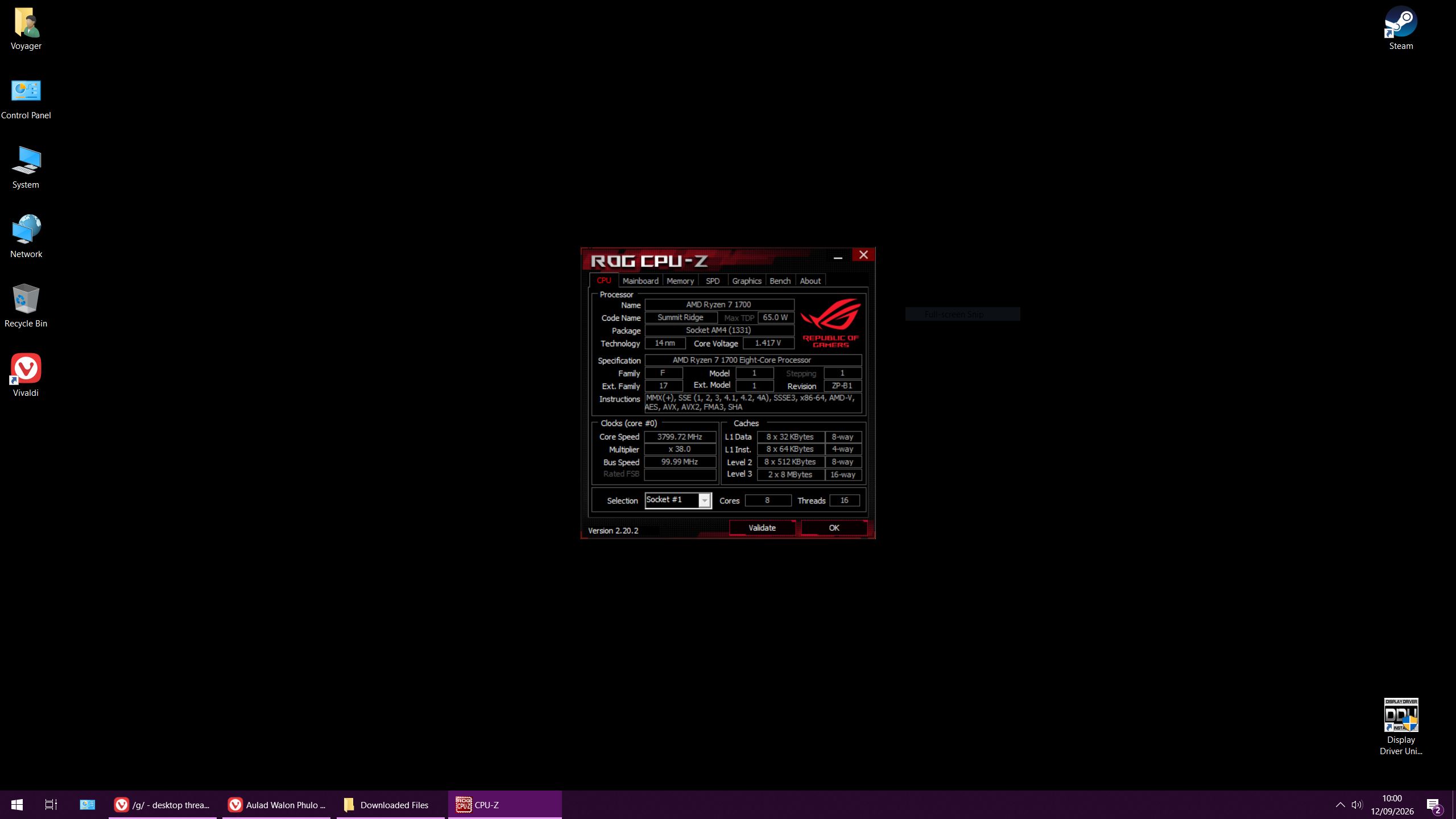Open the Recycle Bin icon
Image resolution: width=1456 pixels, height=819 pixels.
26,306
